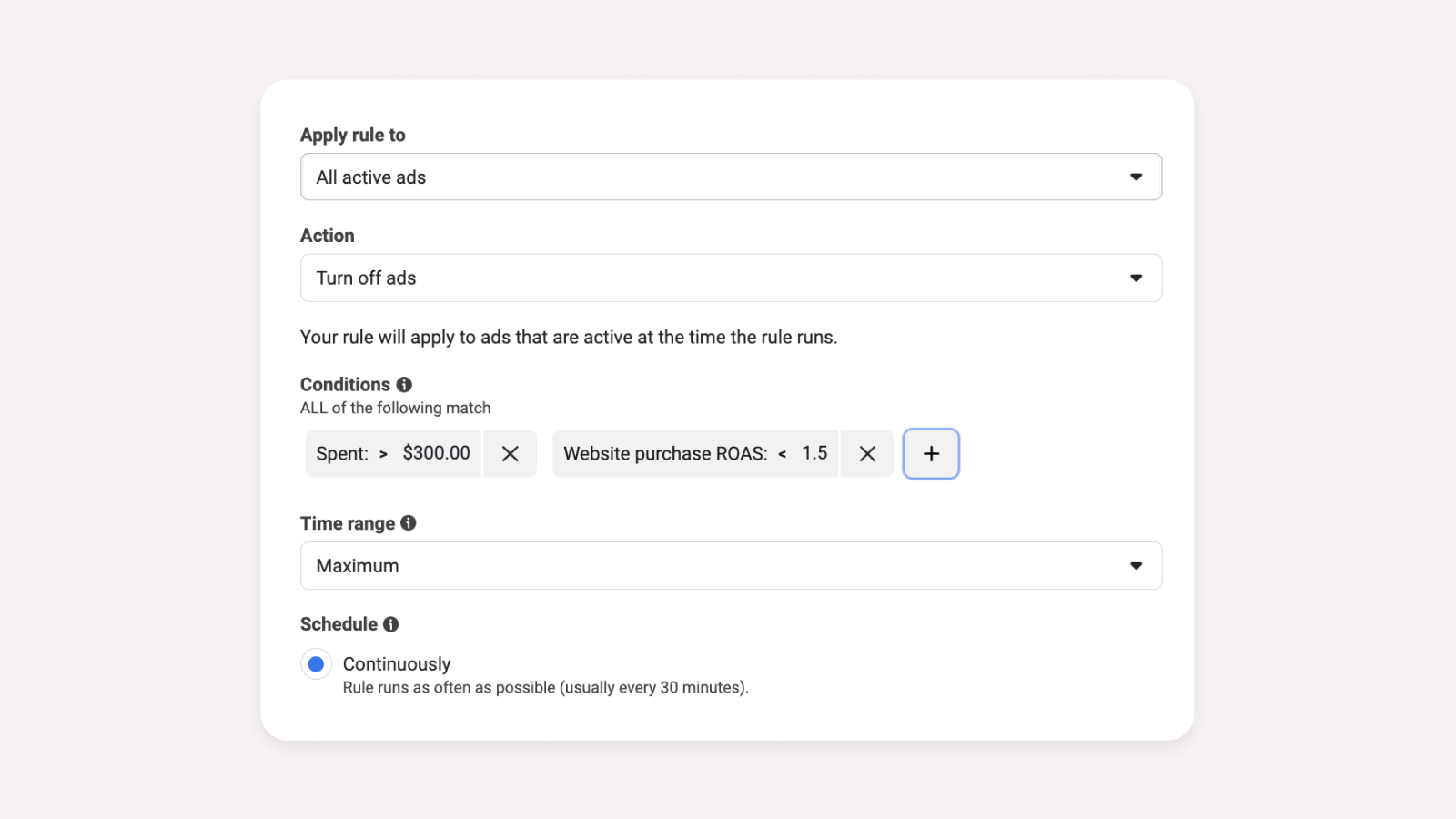Click the 'Rule runs as often as possible' description
The width and height of the screenshot is (1456, 819).
545,687
